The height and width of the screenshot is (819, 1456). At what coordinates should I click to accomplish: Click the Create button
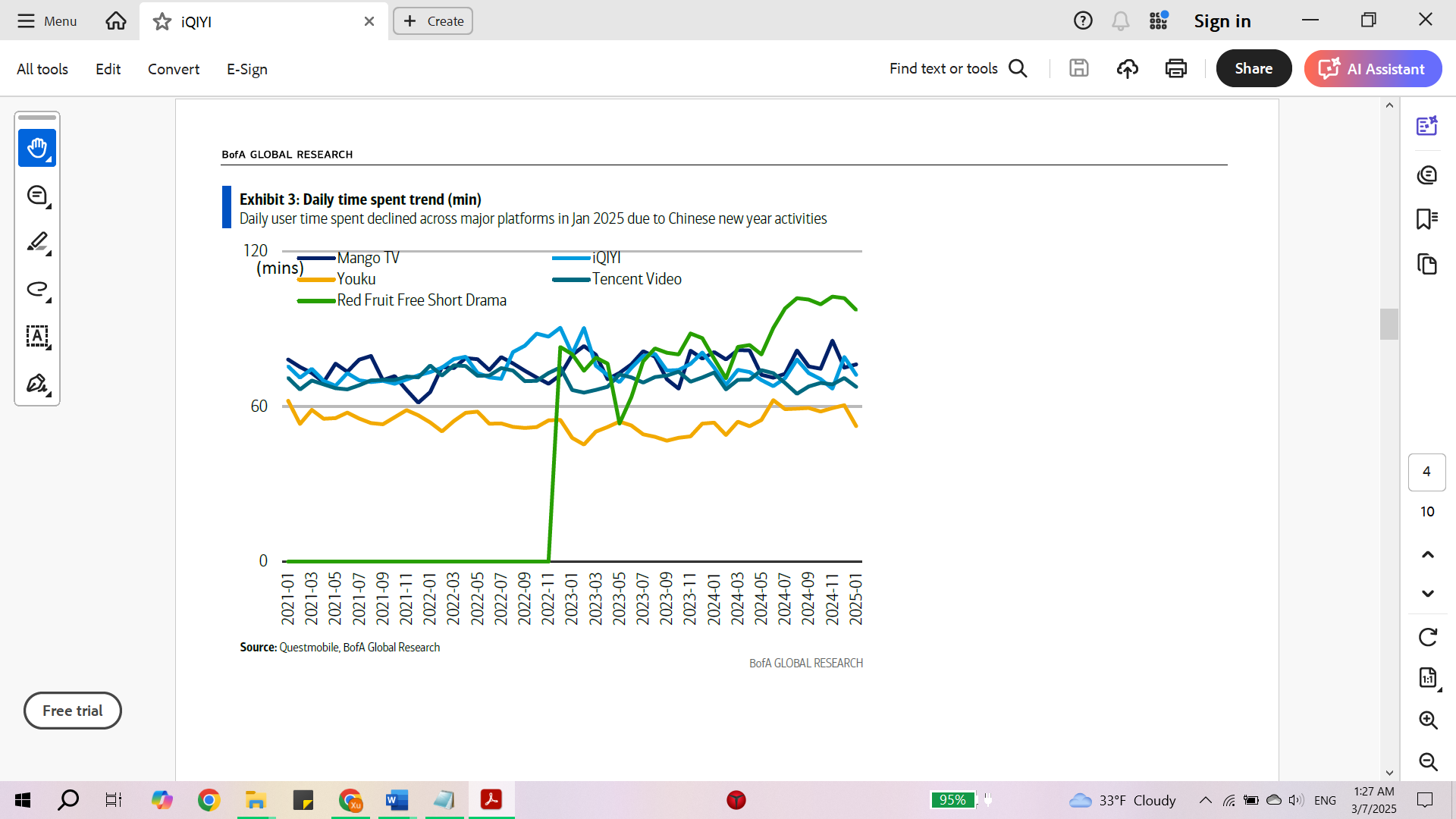(x=433, y=21)
